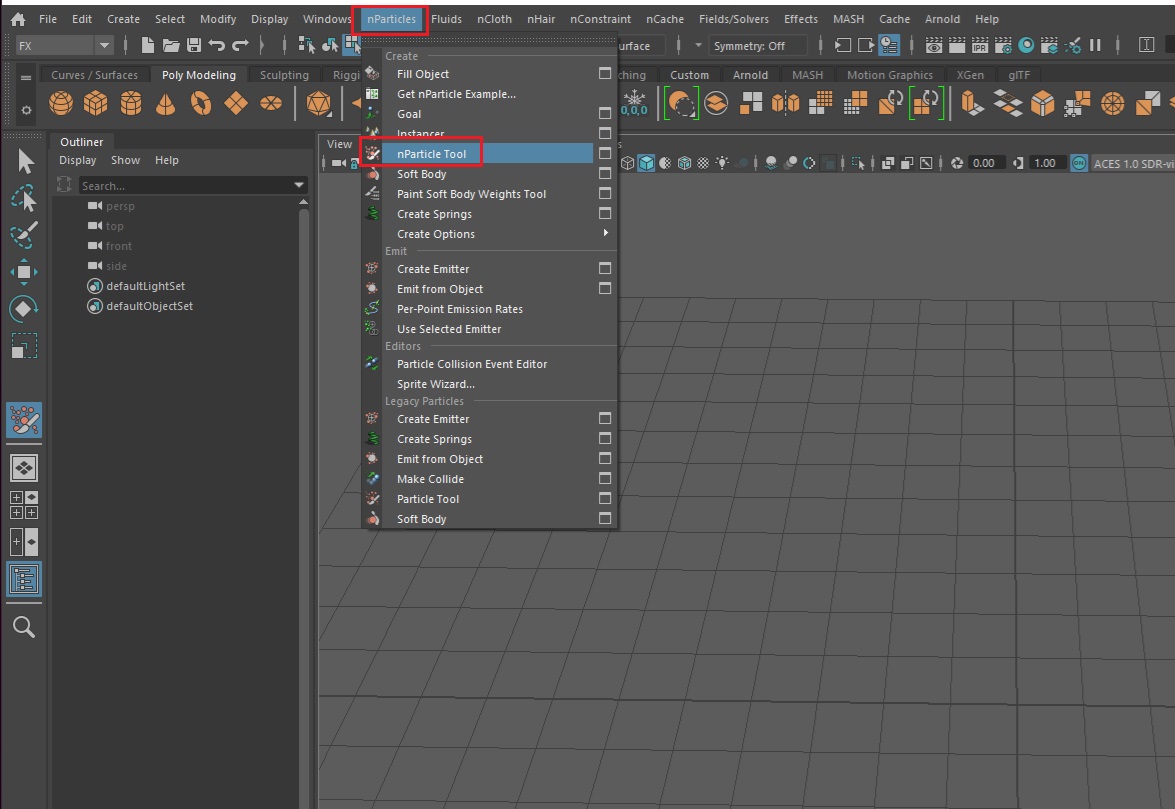Open the toolbox search magnifier
Screen dimensions: 1175x809
[24, 627]
